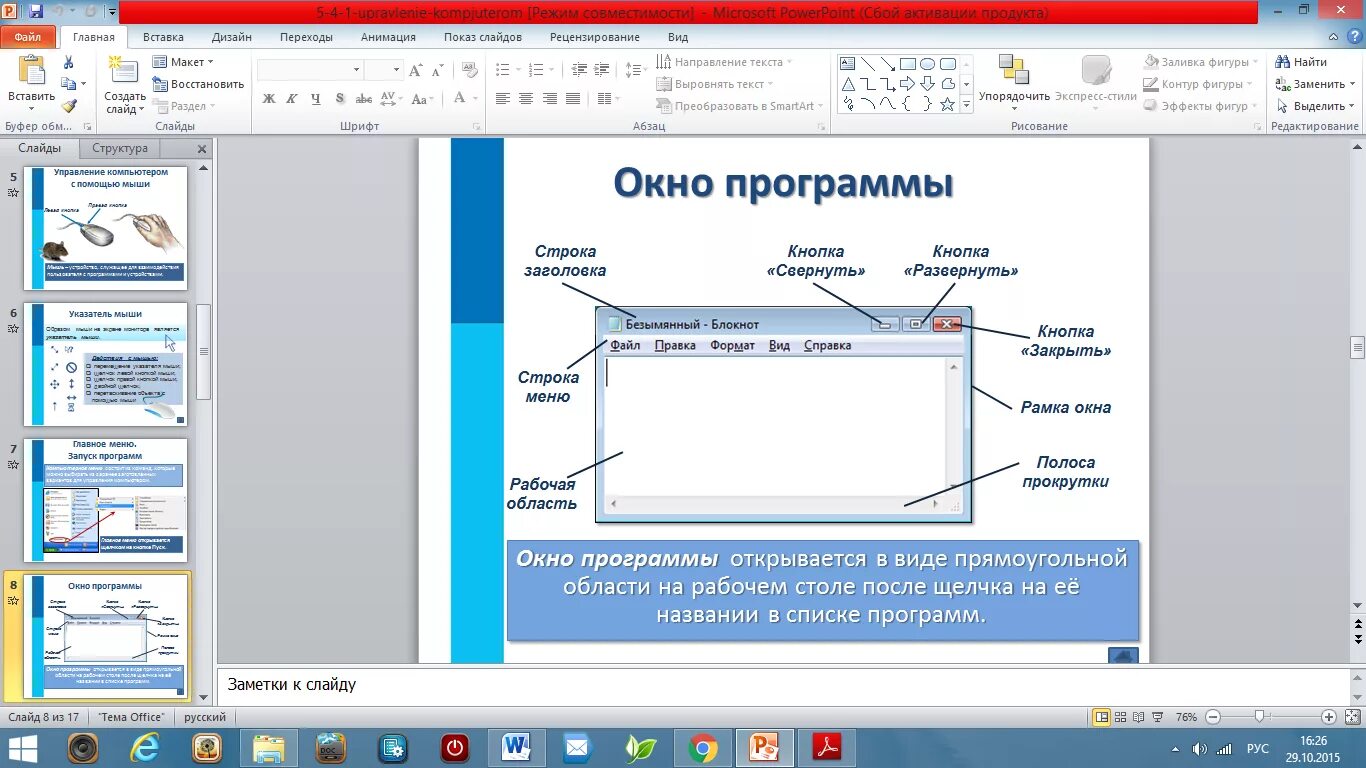Viewport: 1366px width, 768px height.
Task: Click Восстановить slide reset button
Action: (198, 84)
